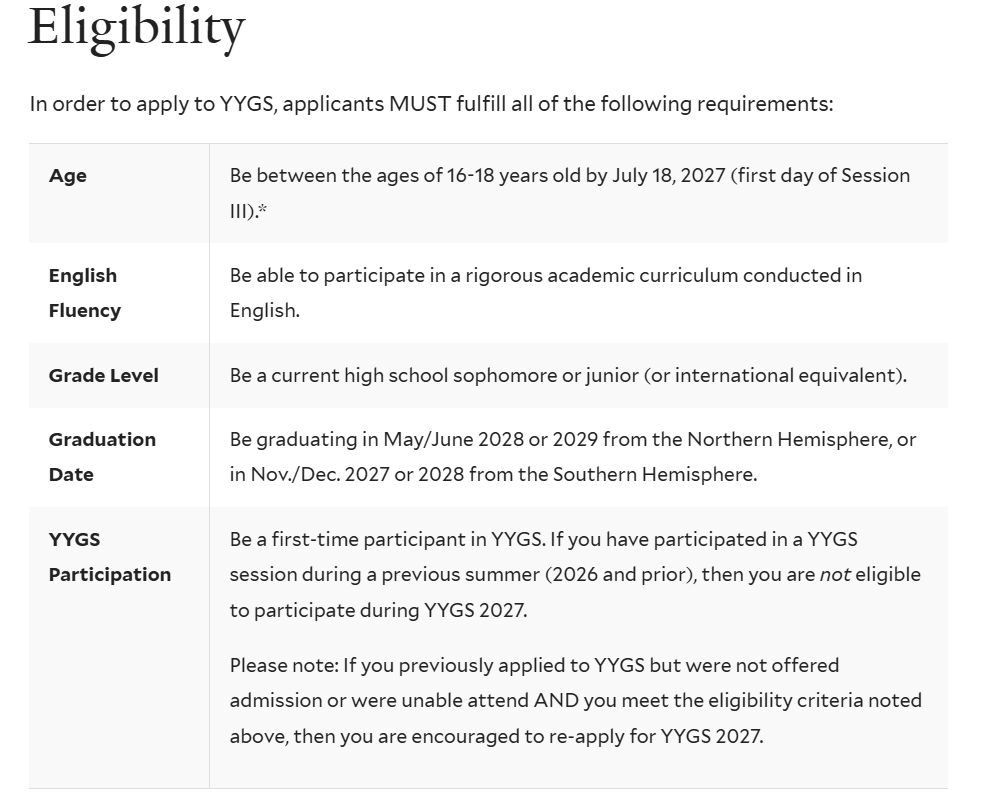This screenshot has width=981, height=807.
Task: Click the English curriculum requirement text
Action: click(x=546, y=293)
